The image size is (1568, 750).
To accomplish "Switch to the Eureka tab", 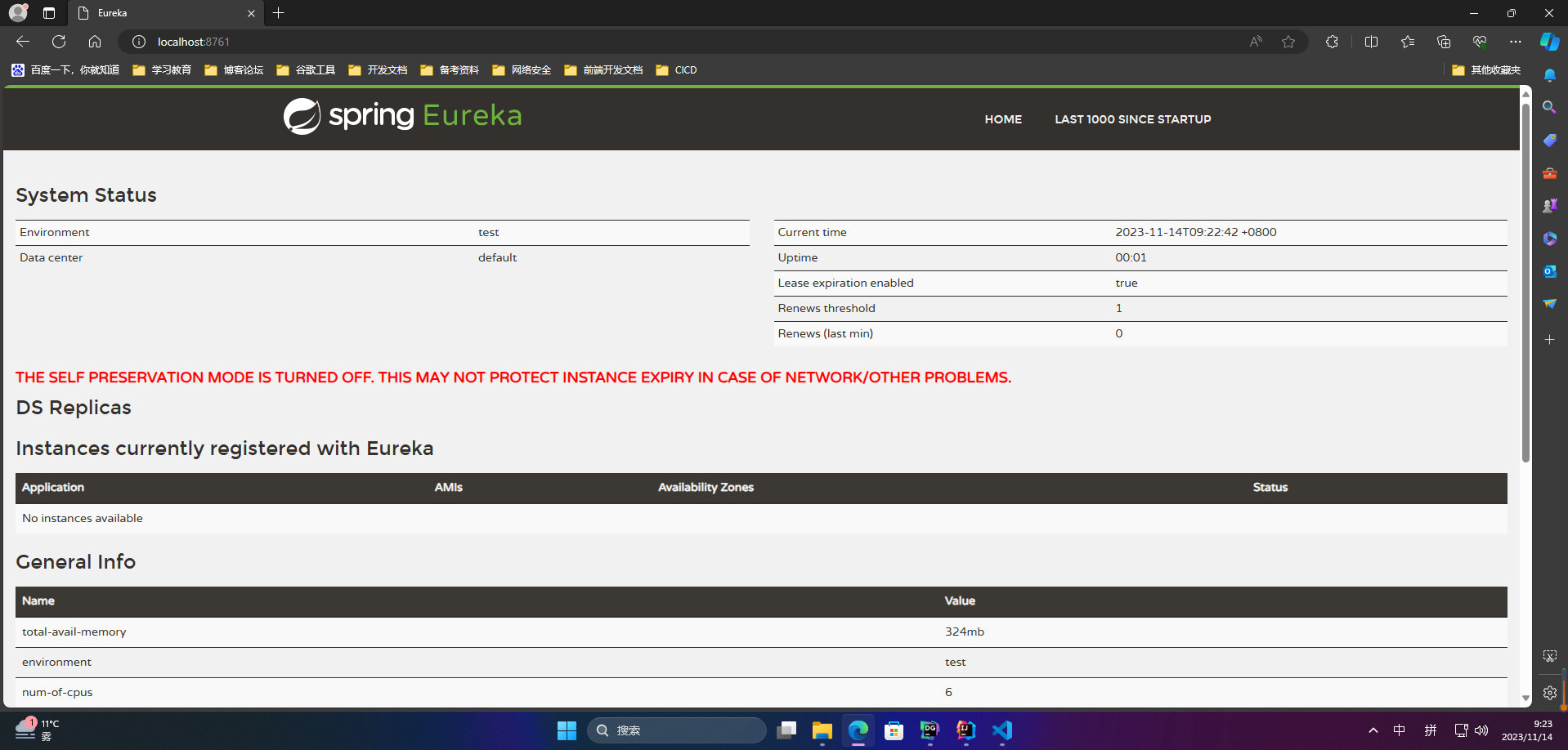I will (x=166, y=13).
